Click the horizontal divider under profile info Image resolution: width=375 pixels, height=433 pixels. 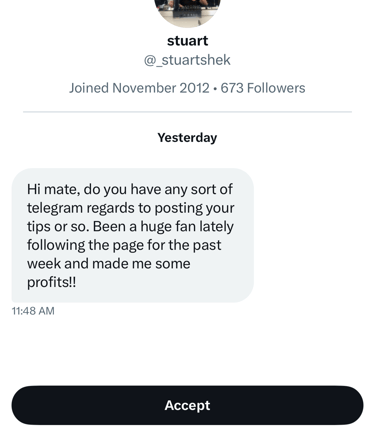[x=187, y=112]
